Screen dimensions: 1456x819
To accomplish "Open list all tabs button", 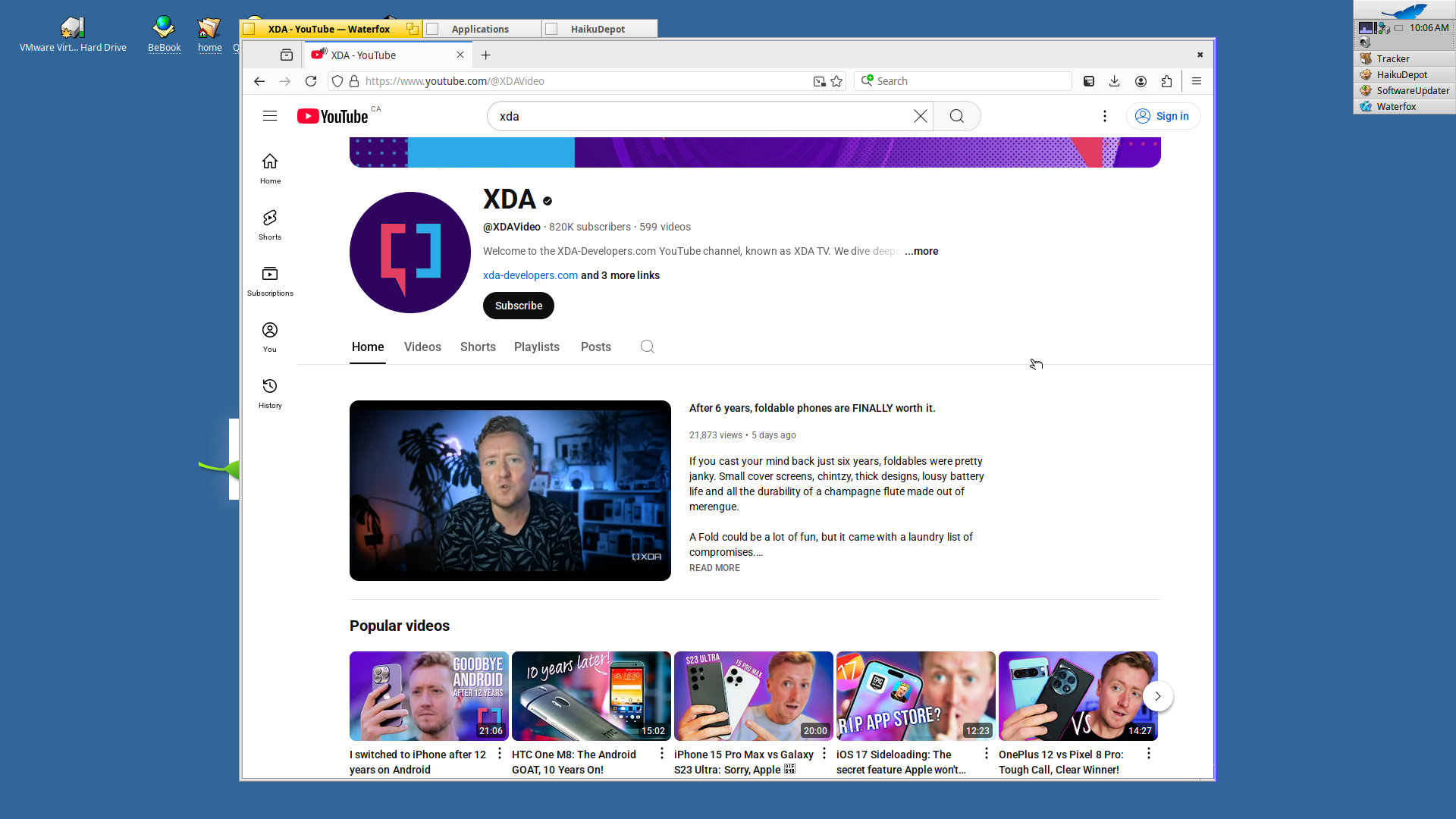I will (287, 55).
